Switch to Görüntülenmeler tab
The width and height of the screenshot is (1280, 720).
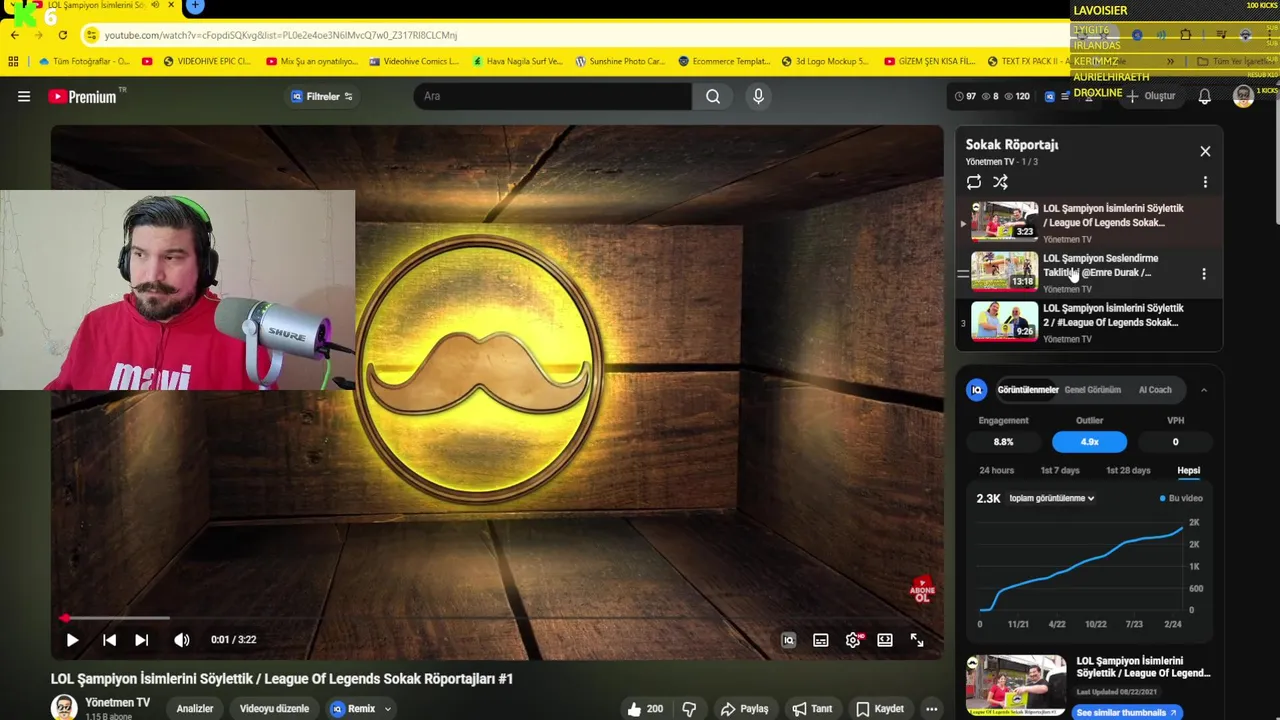coord(1027,390)
